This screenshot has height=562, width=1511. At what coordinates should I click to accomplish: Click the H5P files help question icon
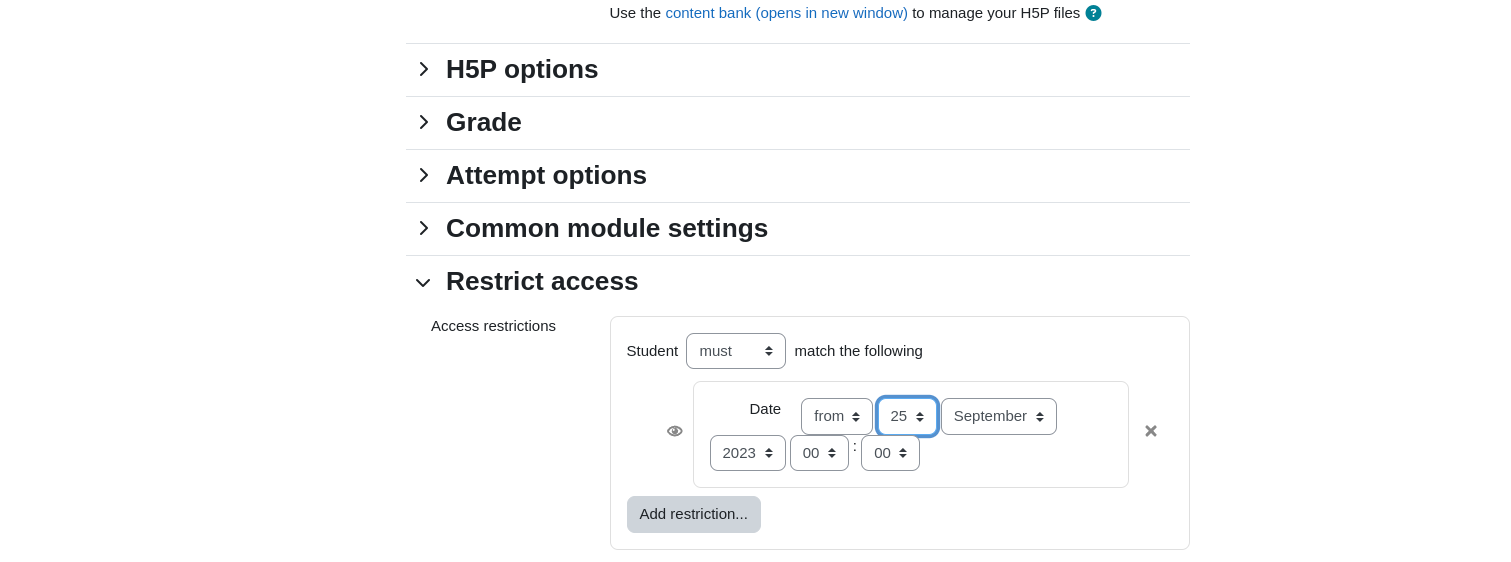(x=1093, y=13)
